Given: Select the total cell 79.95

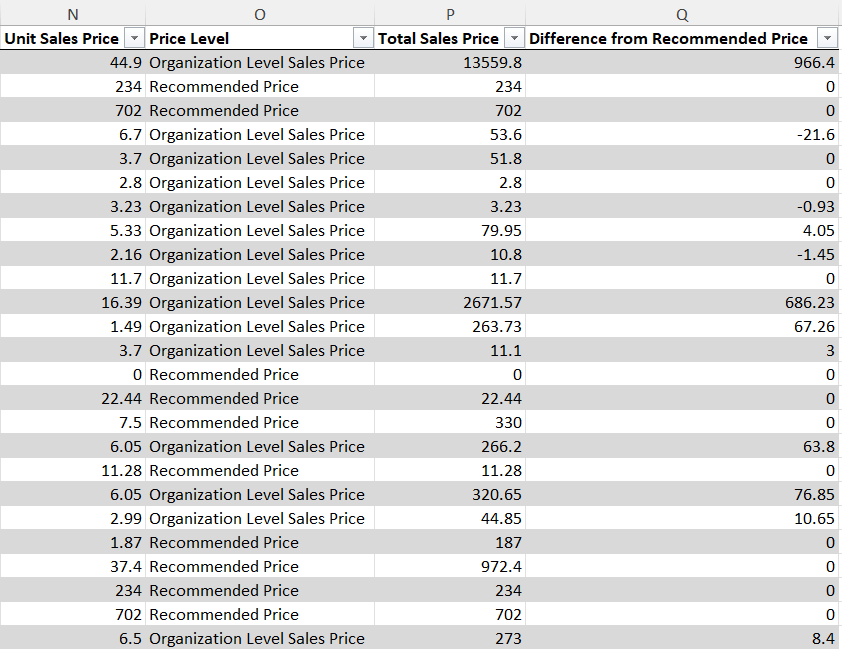Looking at the screenshot, I should (x=450, y=231).
